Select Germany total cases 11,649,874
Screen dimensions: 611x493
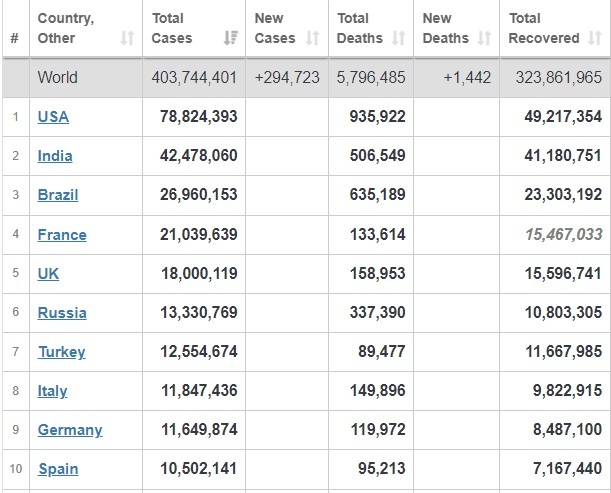coord(199,429)
